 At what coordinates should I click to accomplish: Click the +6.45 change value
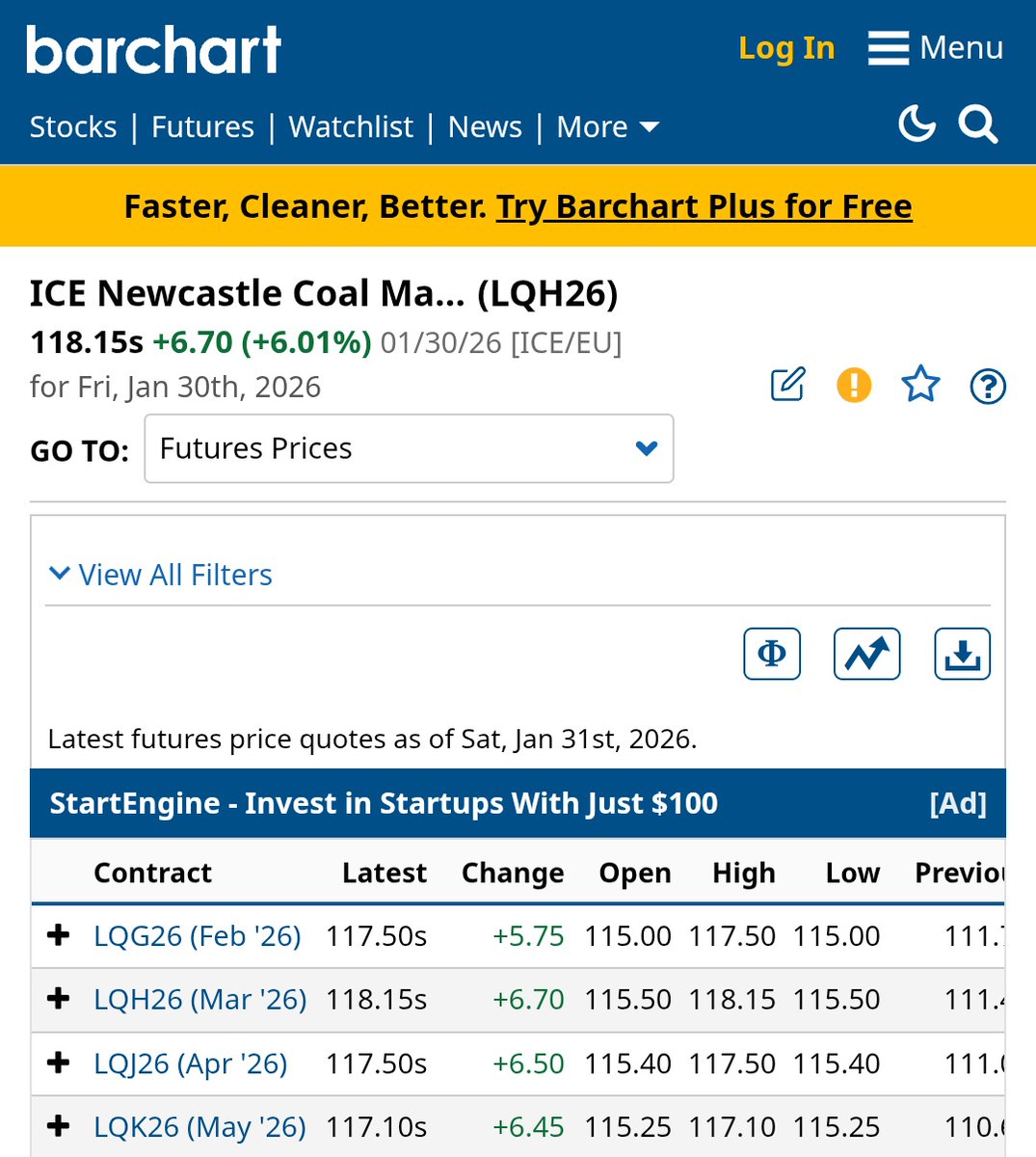pos(528,1127)
